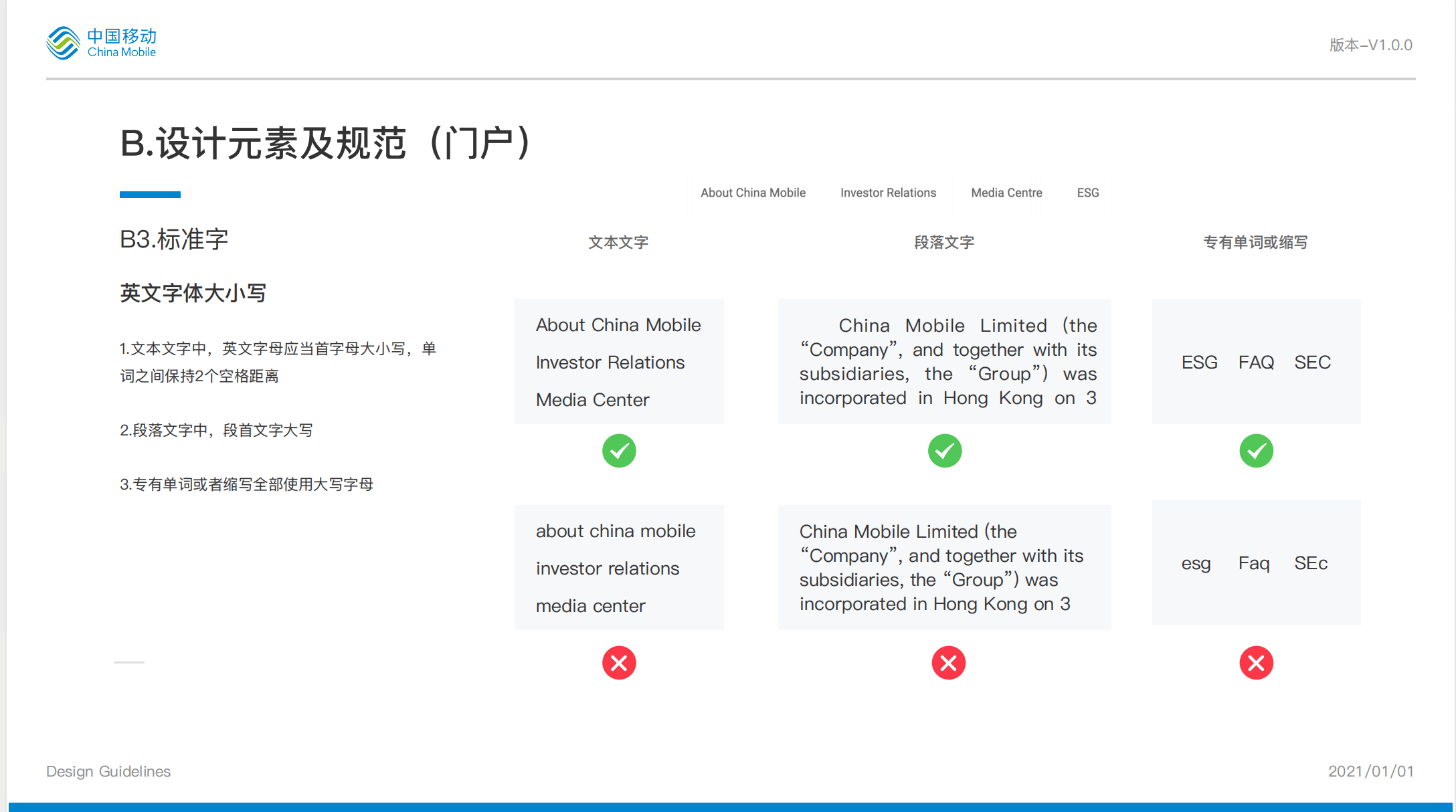The height and width of the screenshot is (812, 1456).
Task: Click the Design Guidelines footer text
Action: tap(108, 771)
